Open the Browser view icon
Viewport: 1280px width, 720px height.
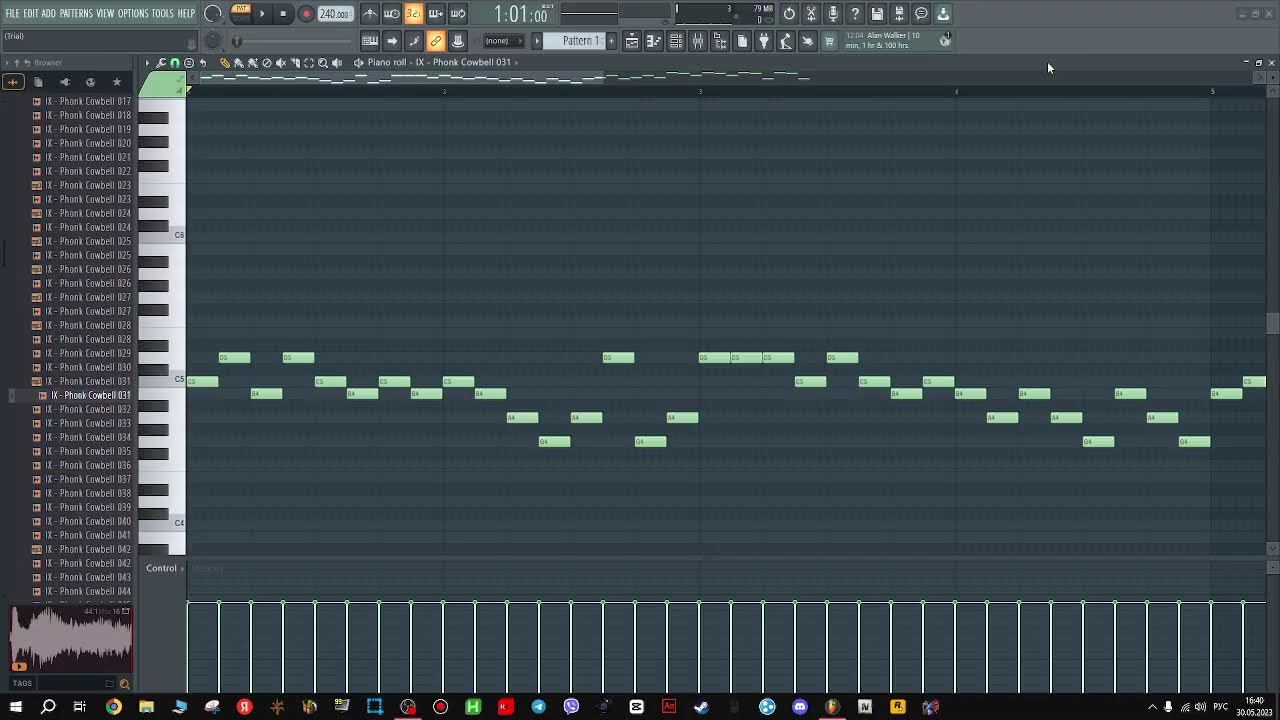point(720,41)
